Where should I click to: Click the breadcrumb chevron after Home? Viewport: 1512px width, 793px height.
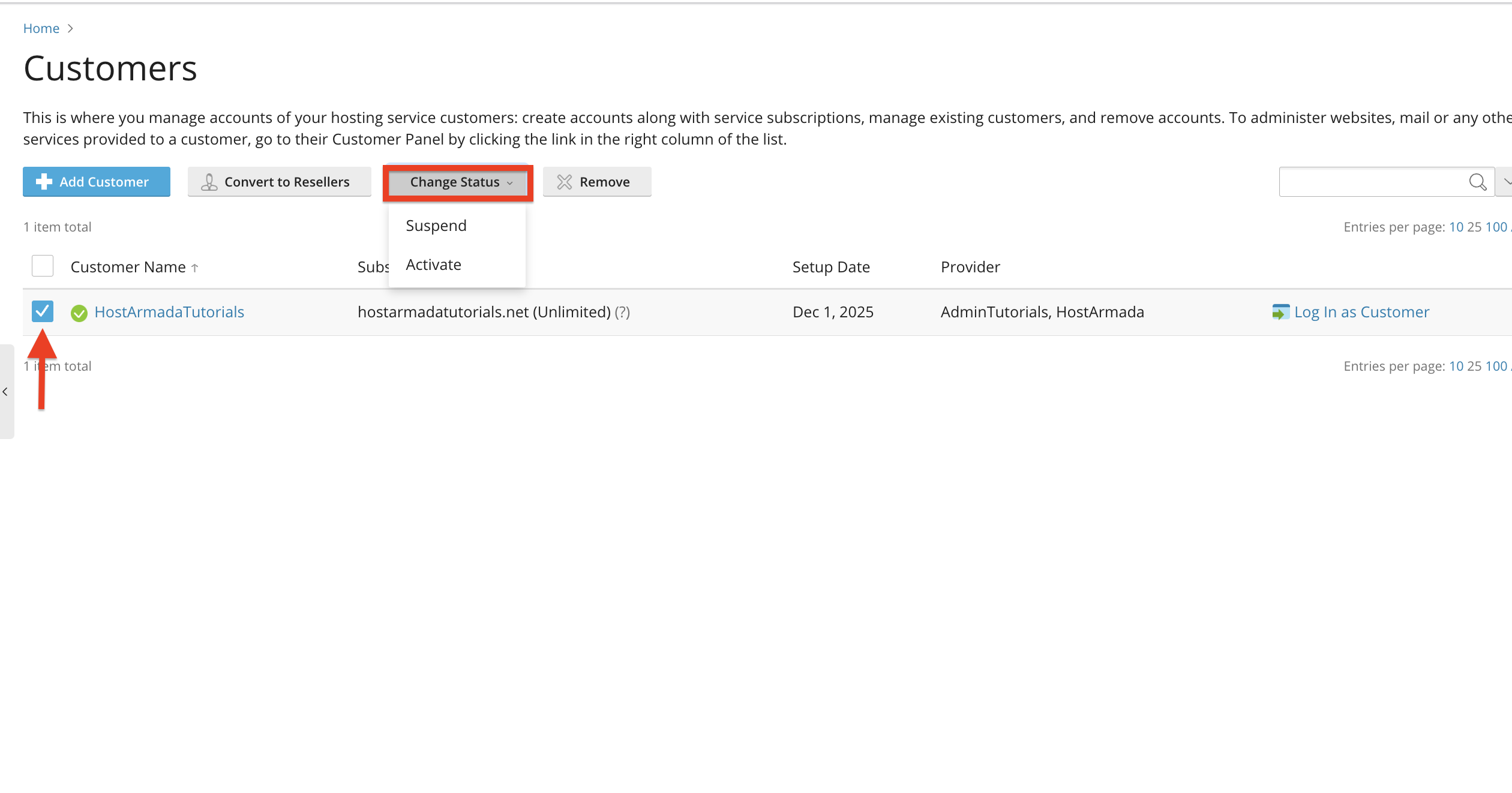[x=70, y=28]
